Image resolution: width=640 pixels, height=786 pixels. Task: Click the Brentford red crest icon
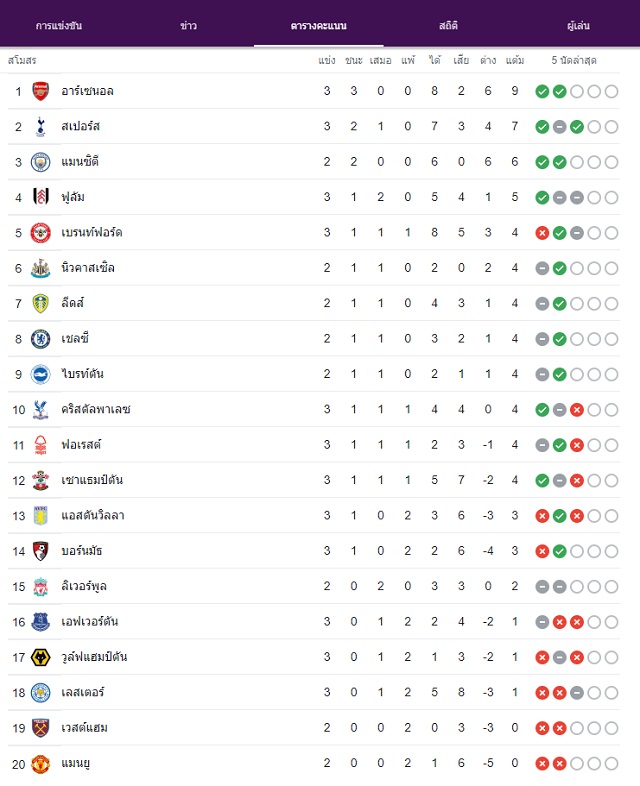41,233
